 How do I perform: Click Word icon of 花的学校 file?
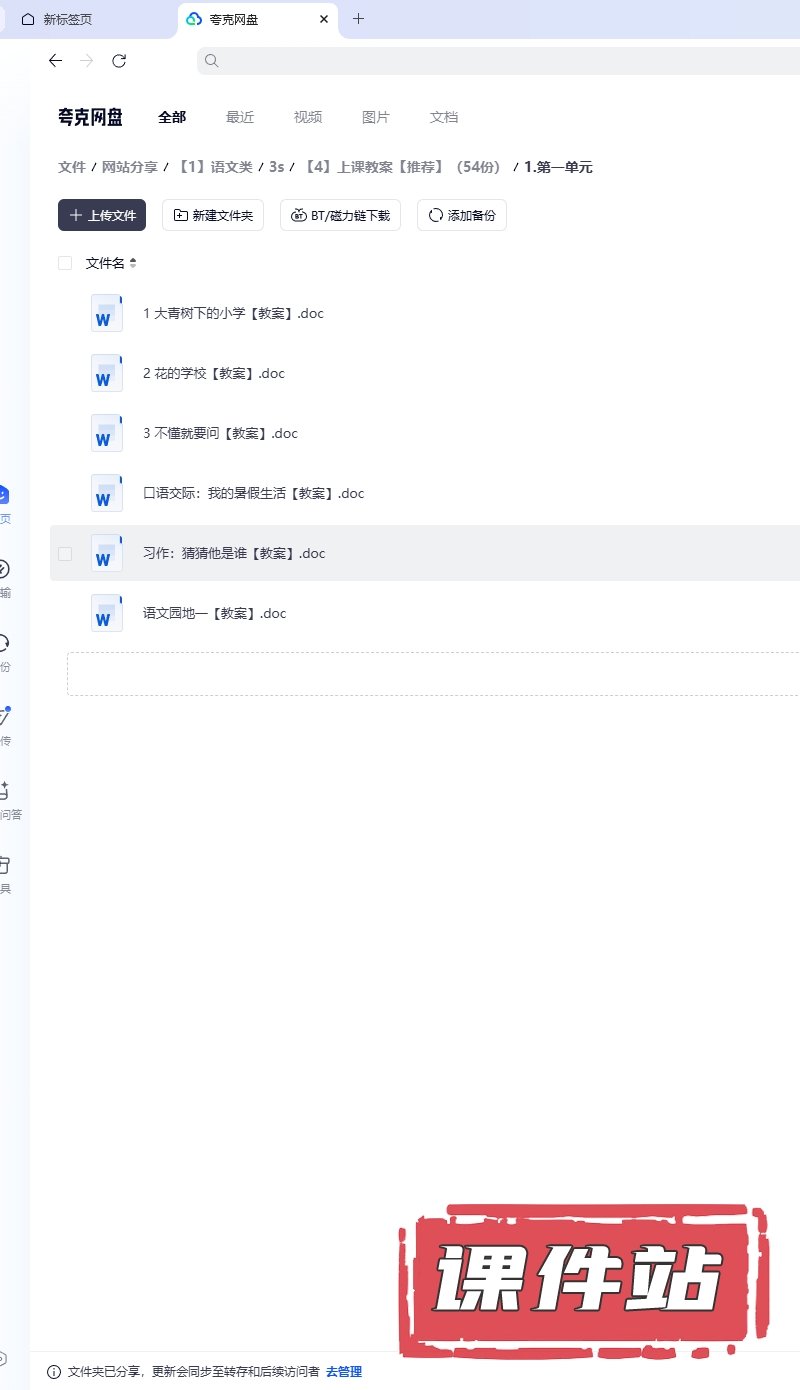(106, 373)
